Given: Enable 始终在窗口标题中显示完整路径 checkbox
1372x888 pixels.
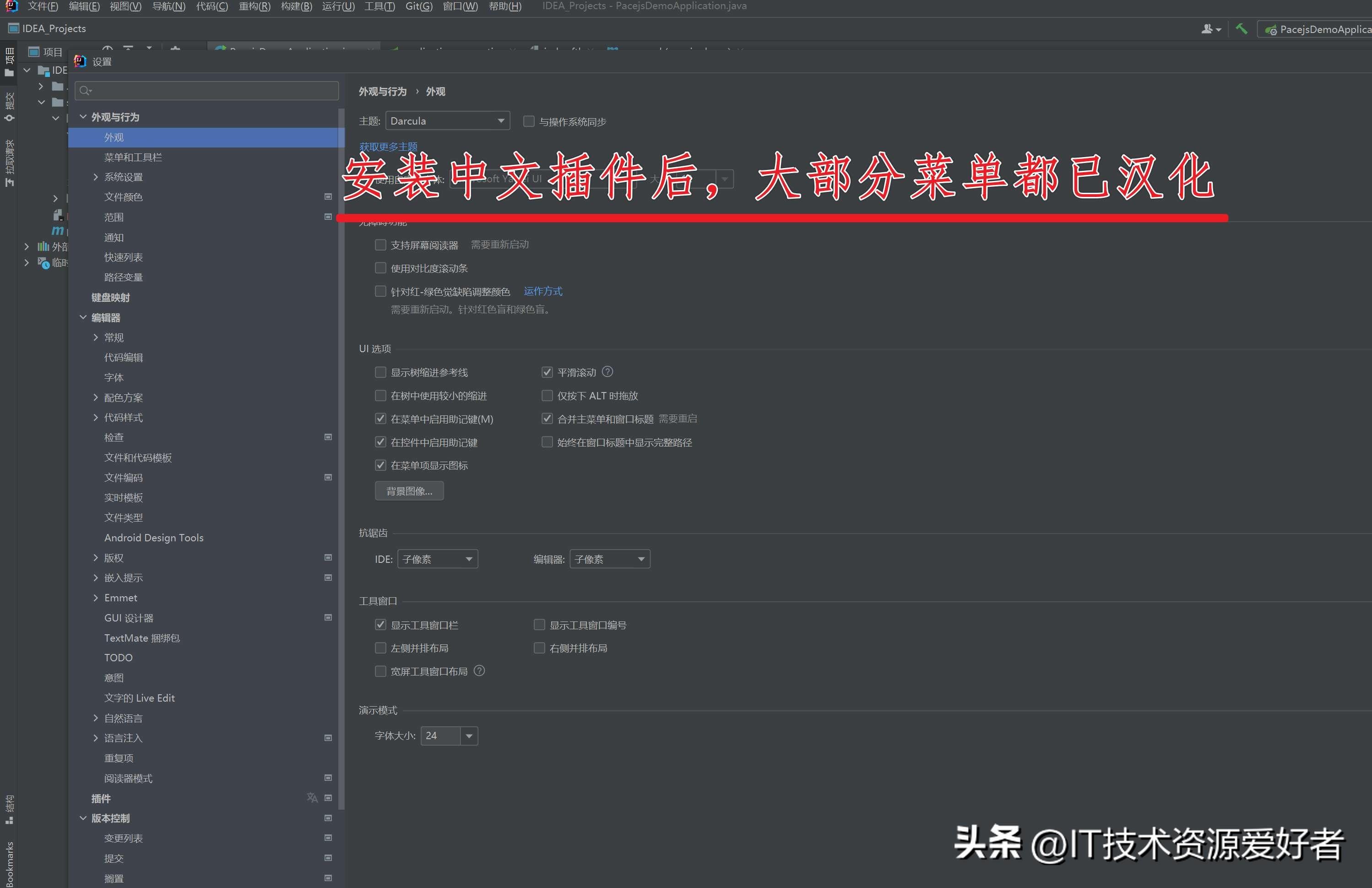Looking at the screenshot, I should pos(547,442).
